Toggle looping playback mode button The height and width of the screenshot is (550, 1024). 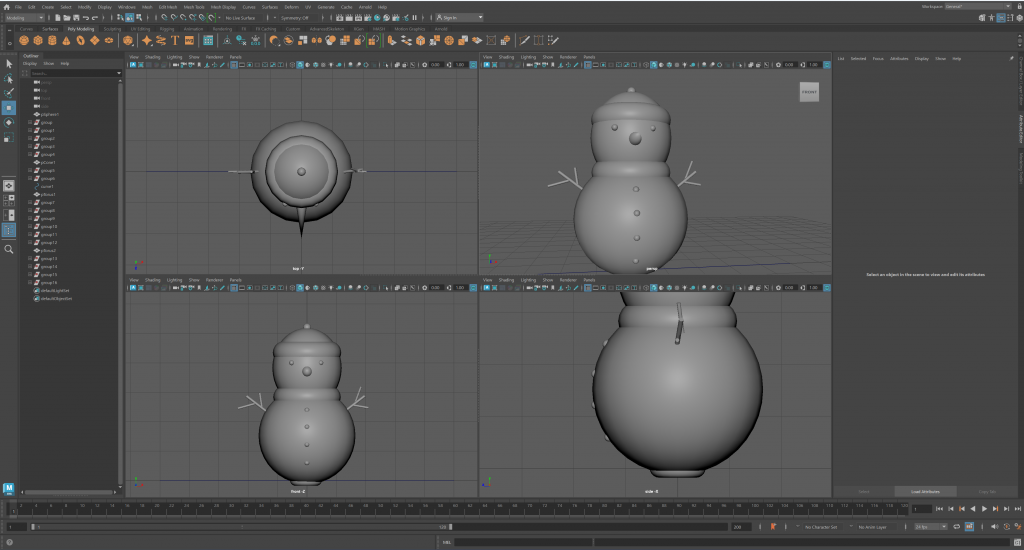pos(957,526)
